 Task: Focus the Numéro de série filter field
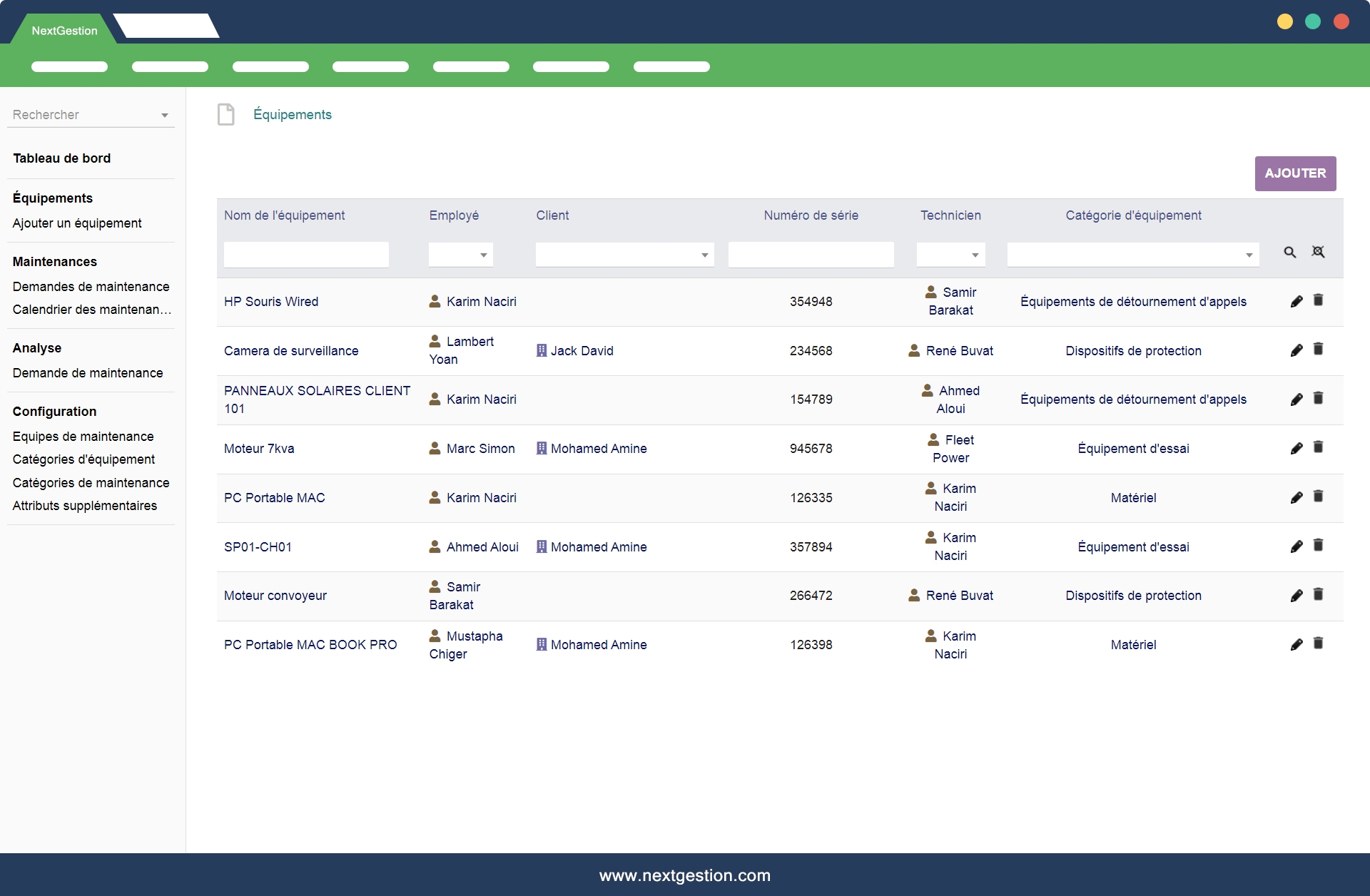pos(811,255)
